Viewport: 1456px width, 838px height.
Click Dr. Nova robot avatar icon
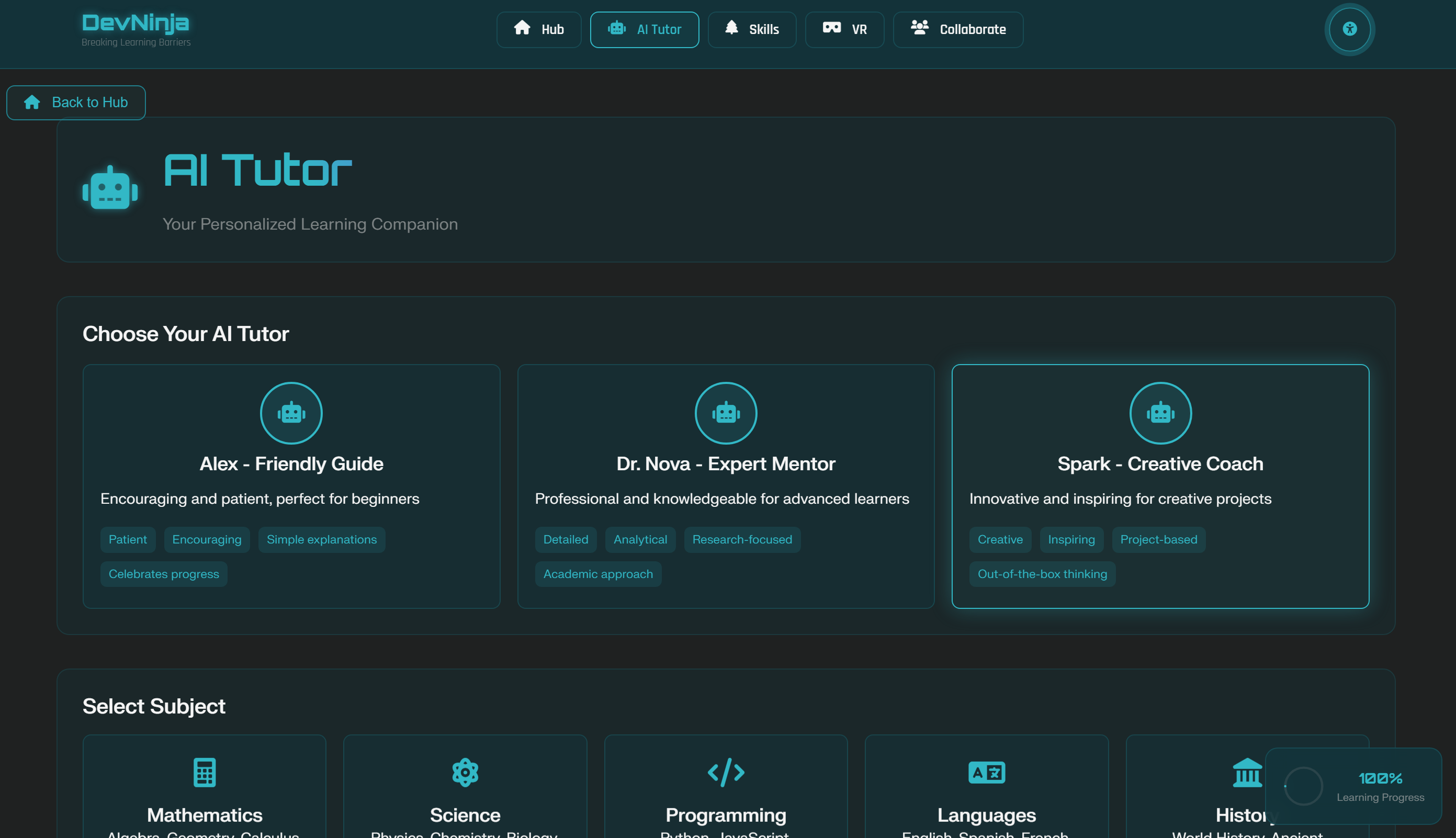(726, 413)
